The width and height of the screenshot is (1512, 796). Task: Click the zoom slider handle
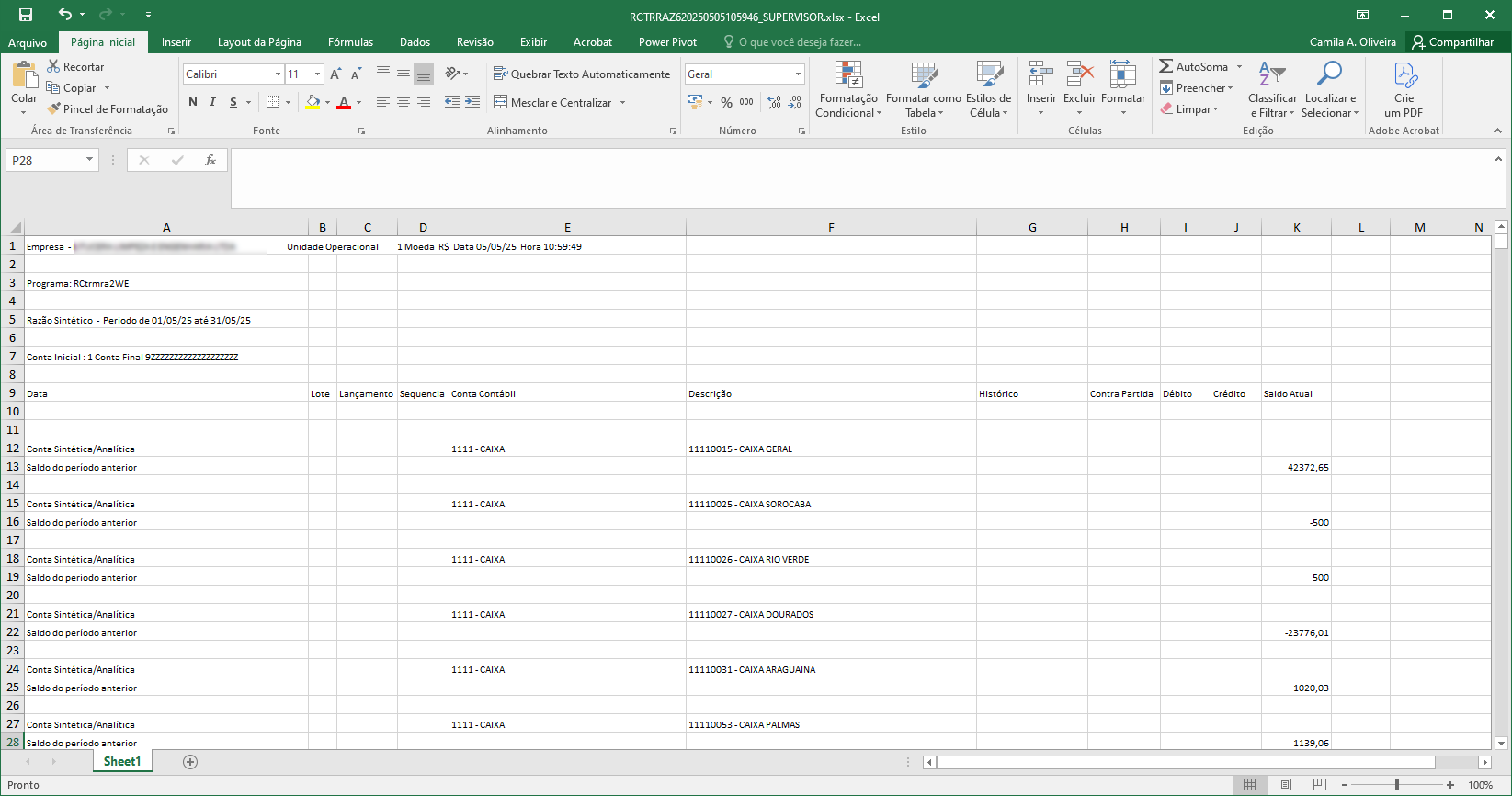click(x=1397, y=785)
